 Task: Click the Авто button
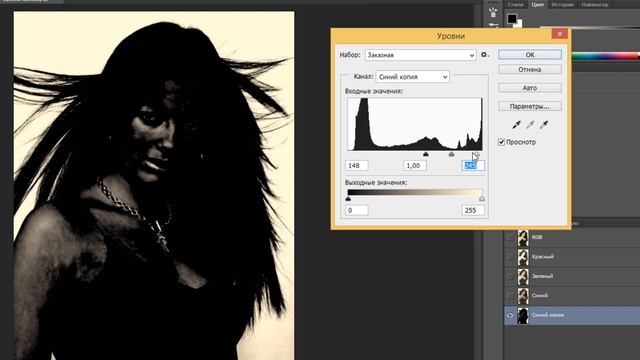(x=530, y=88)
